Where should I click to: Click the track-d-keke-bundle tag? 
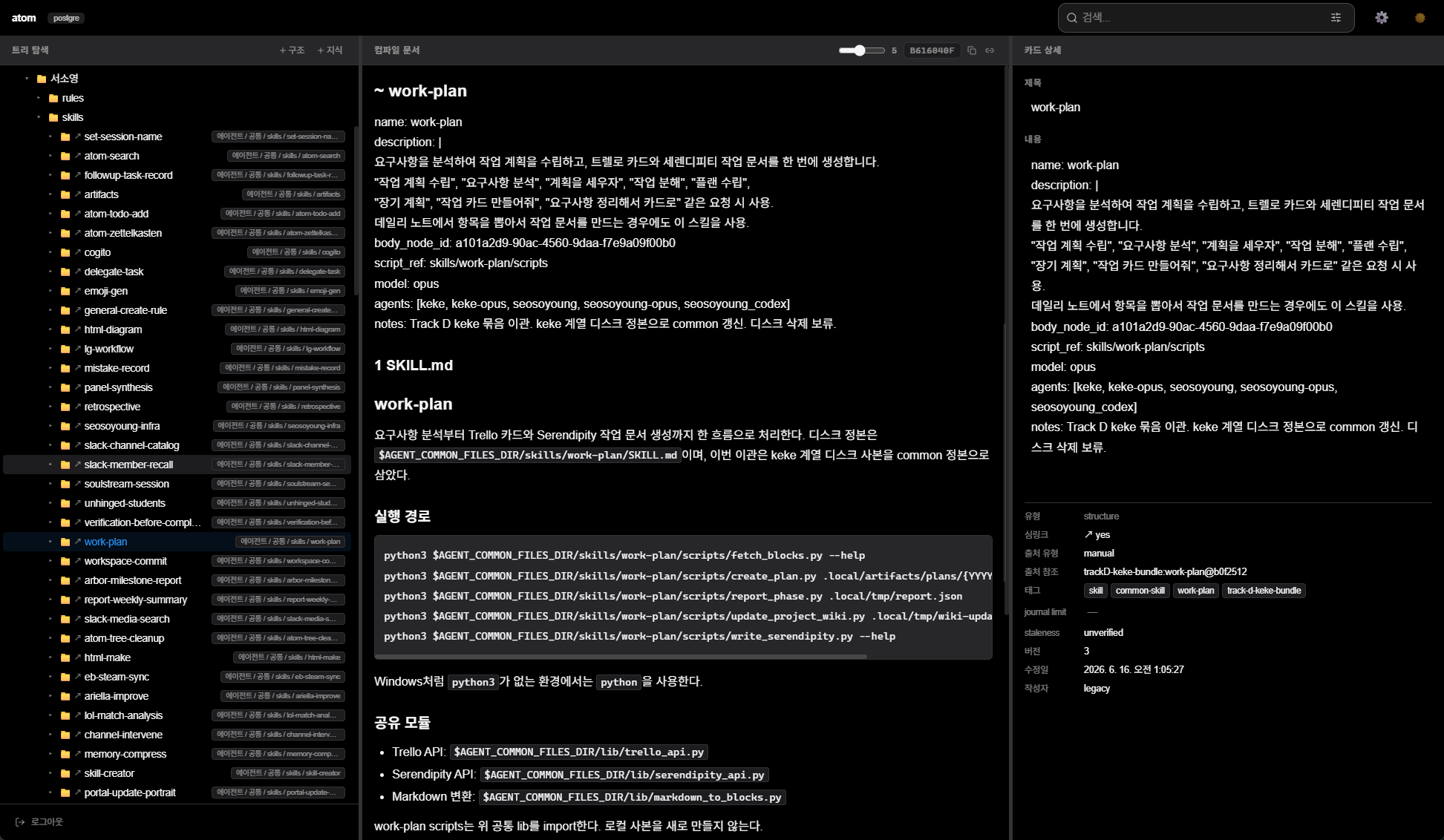point(1264,591)
